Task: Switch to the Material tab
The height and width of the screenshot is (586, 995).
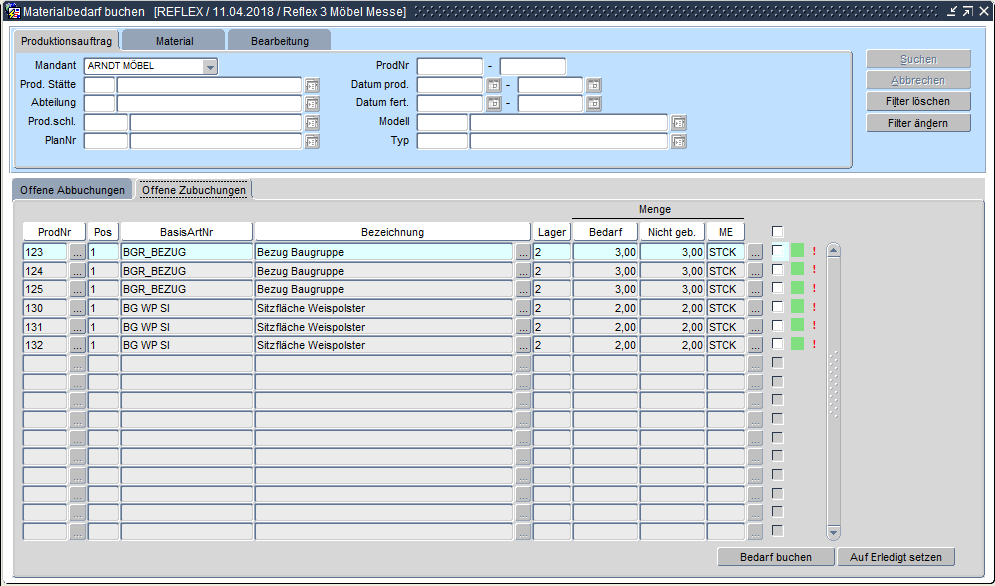Action: click(175, 41)
